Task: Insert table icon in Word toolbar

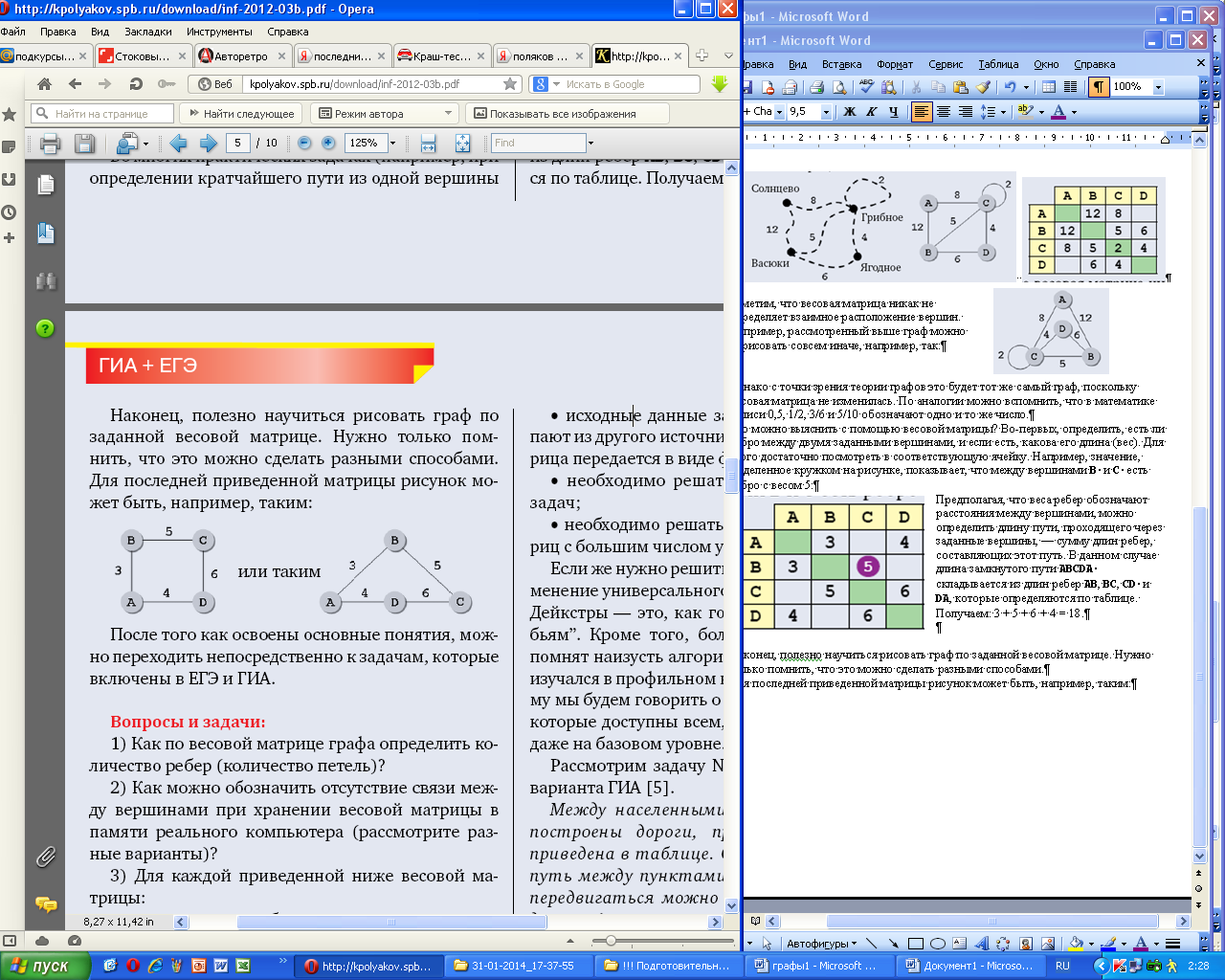Action: [x=1049, y=86]
